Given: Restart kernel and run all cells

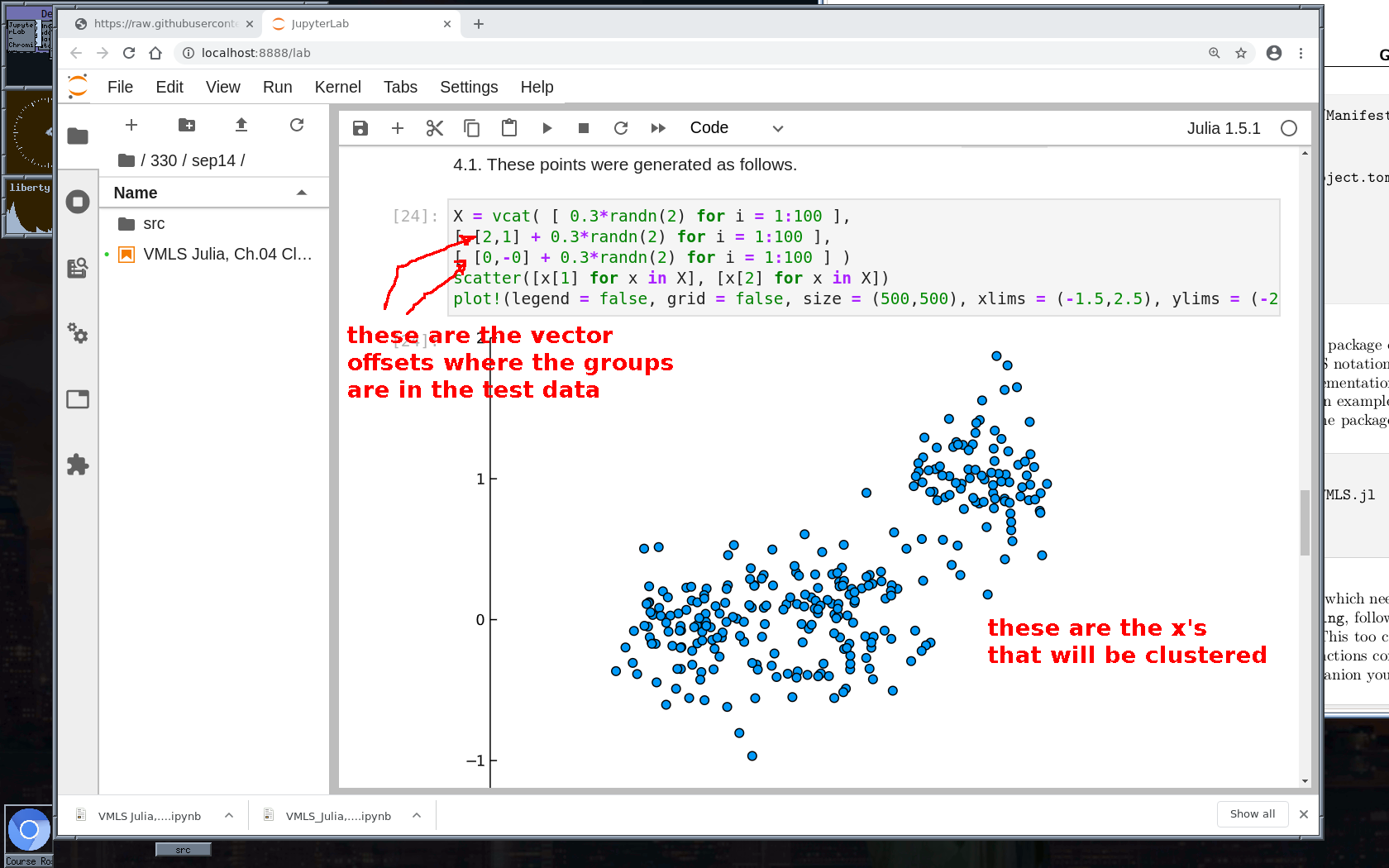Looking at the screenshot, I should (658, 128).
